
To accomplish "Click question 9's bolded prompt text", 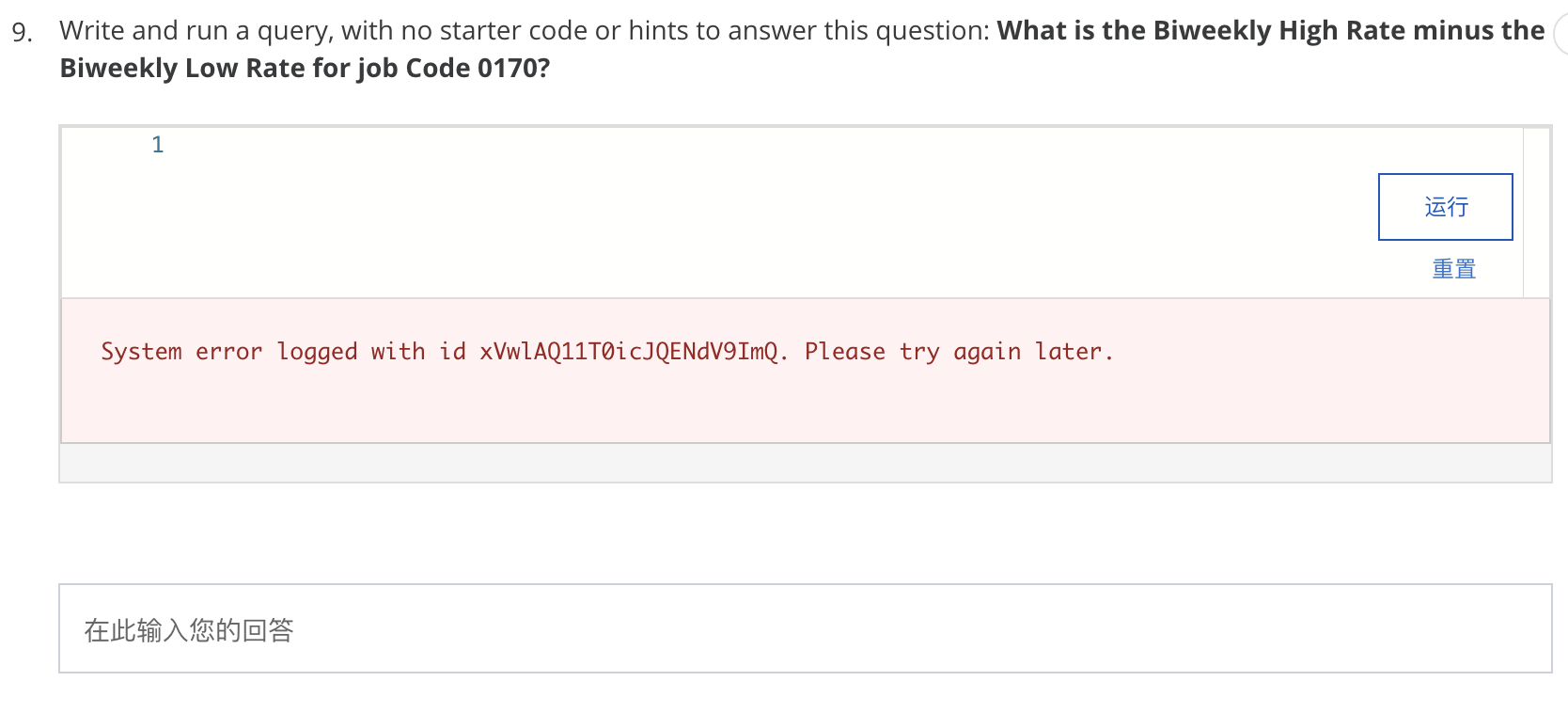I will tap(1213, 30).
